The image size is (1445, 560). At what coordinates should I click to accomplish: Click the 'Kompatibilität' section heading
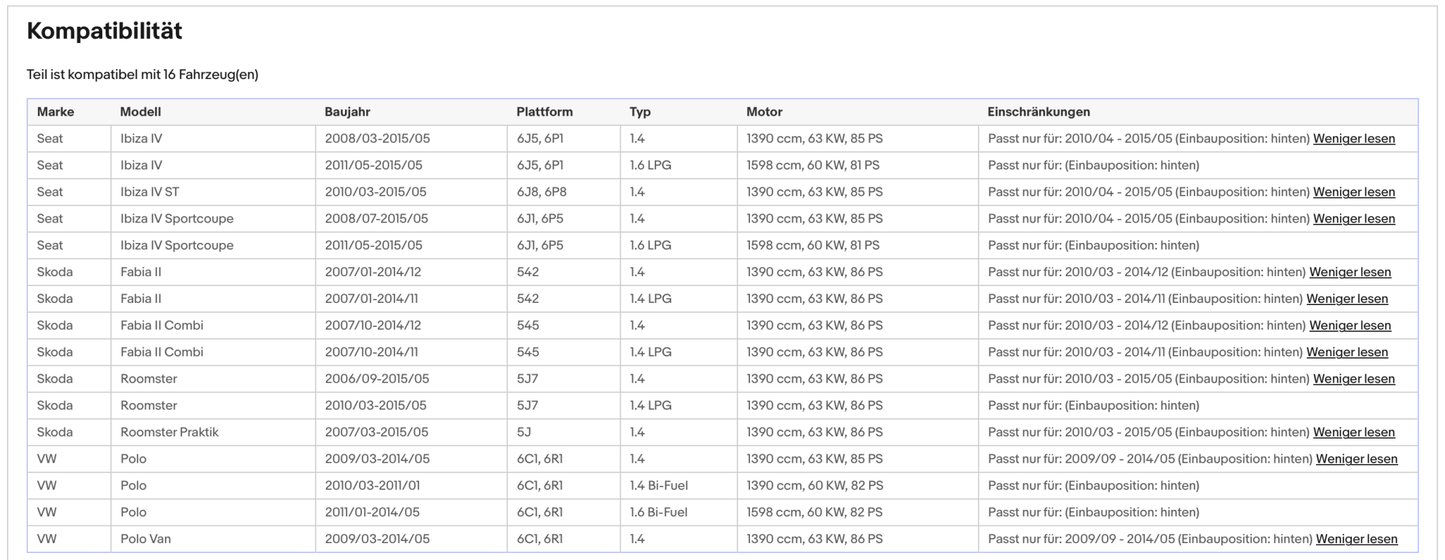104,31
